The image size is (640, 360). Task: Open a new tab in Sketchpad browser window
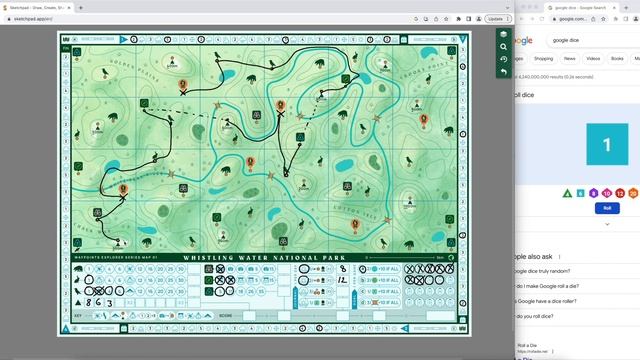81,8
